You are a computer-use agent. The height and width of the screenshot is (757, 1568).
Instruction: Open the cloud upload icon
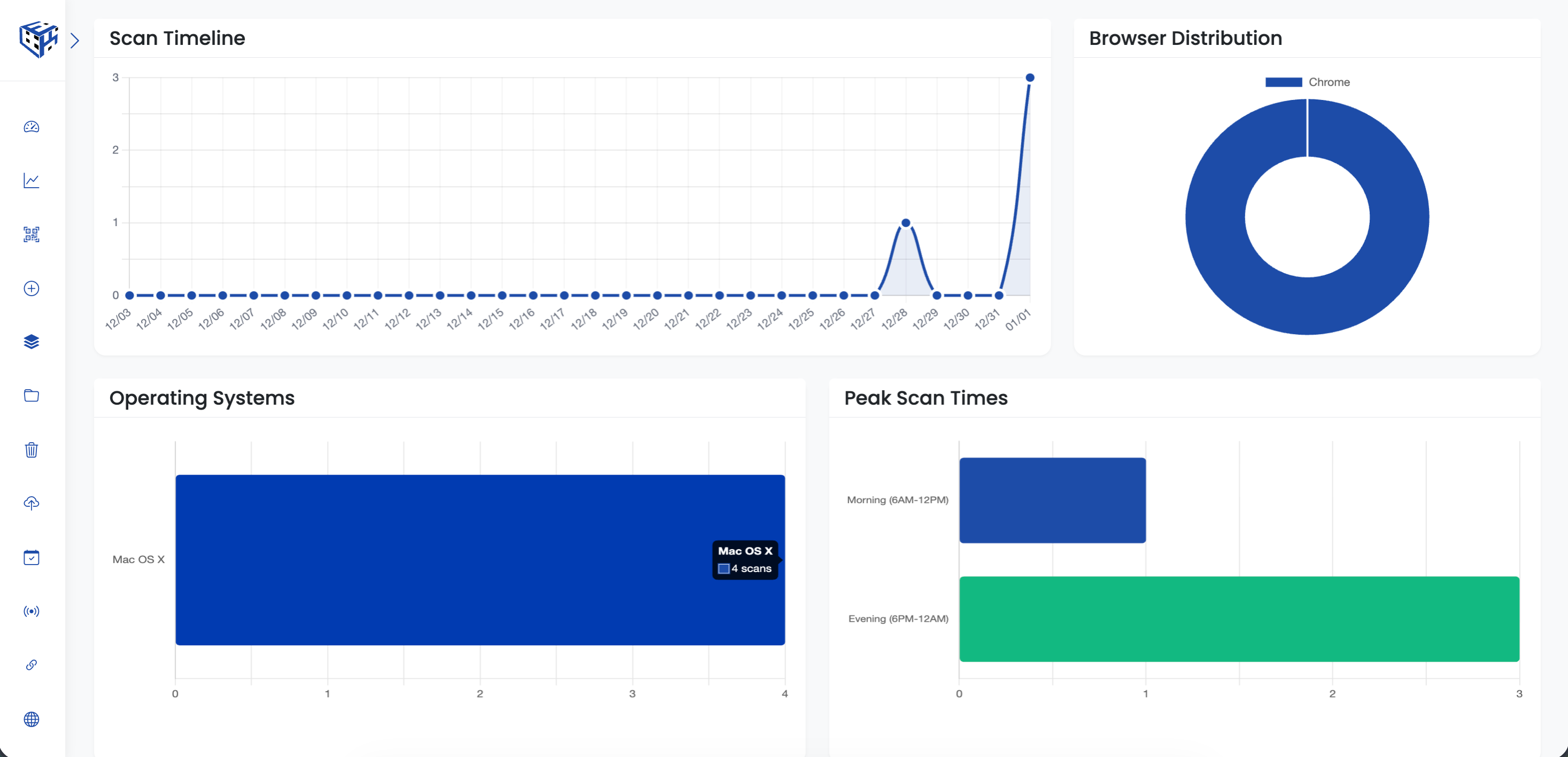click(x=31, y=504)
